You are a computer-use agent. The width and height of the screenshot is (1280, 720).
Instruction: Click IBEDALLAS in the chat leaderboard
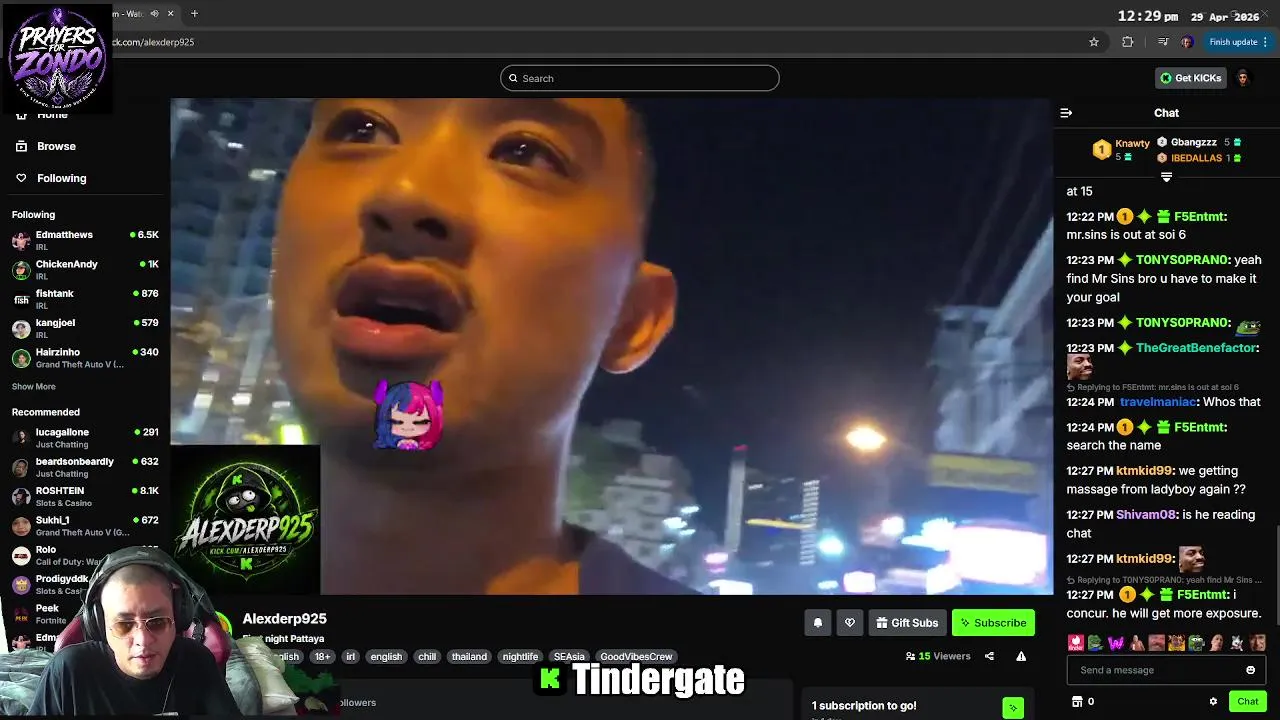tap(1196, 158)
